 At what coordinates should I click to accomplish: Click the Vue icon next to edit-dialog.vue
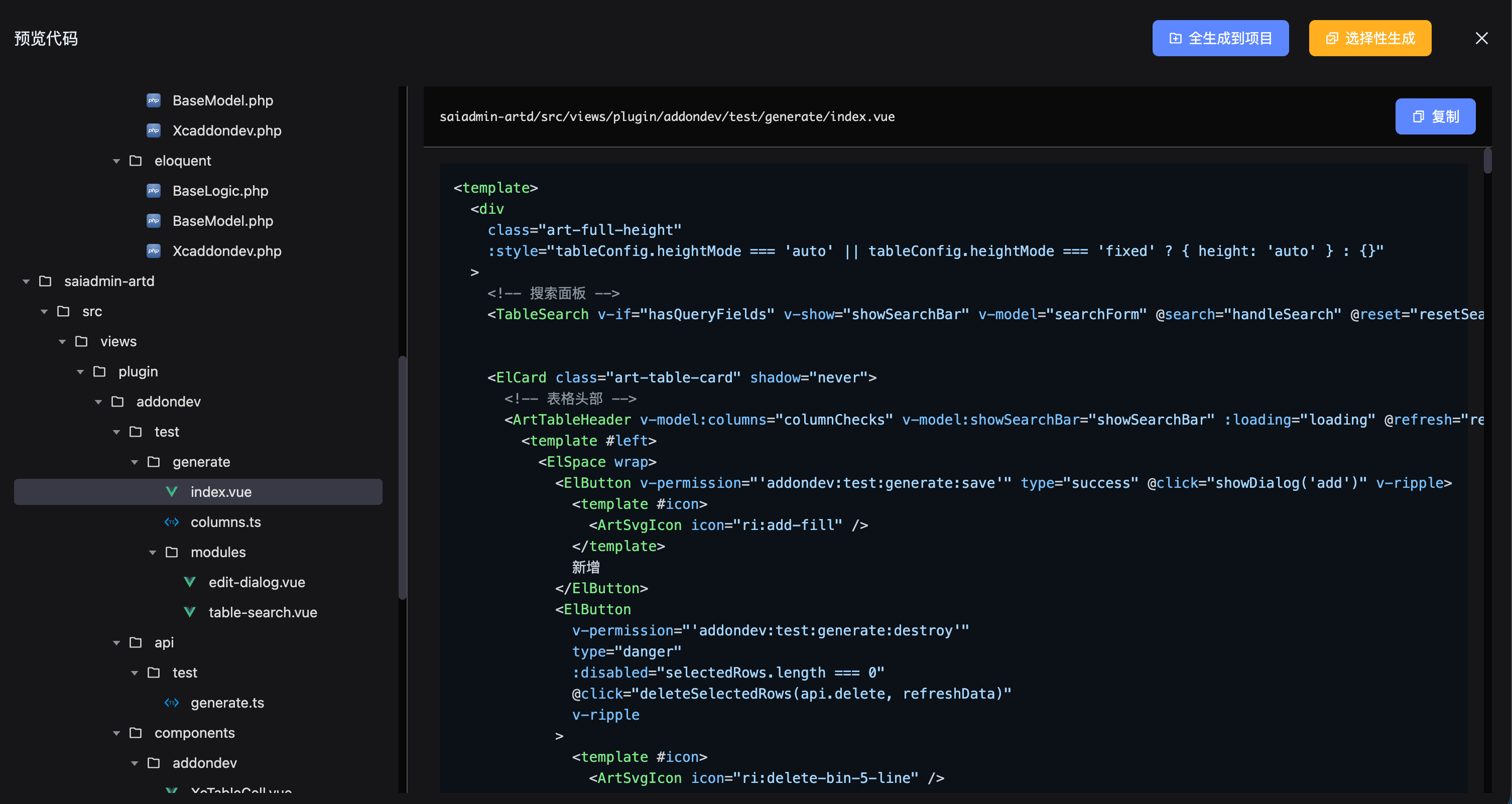pos(190,582)
